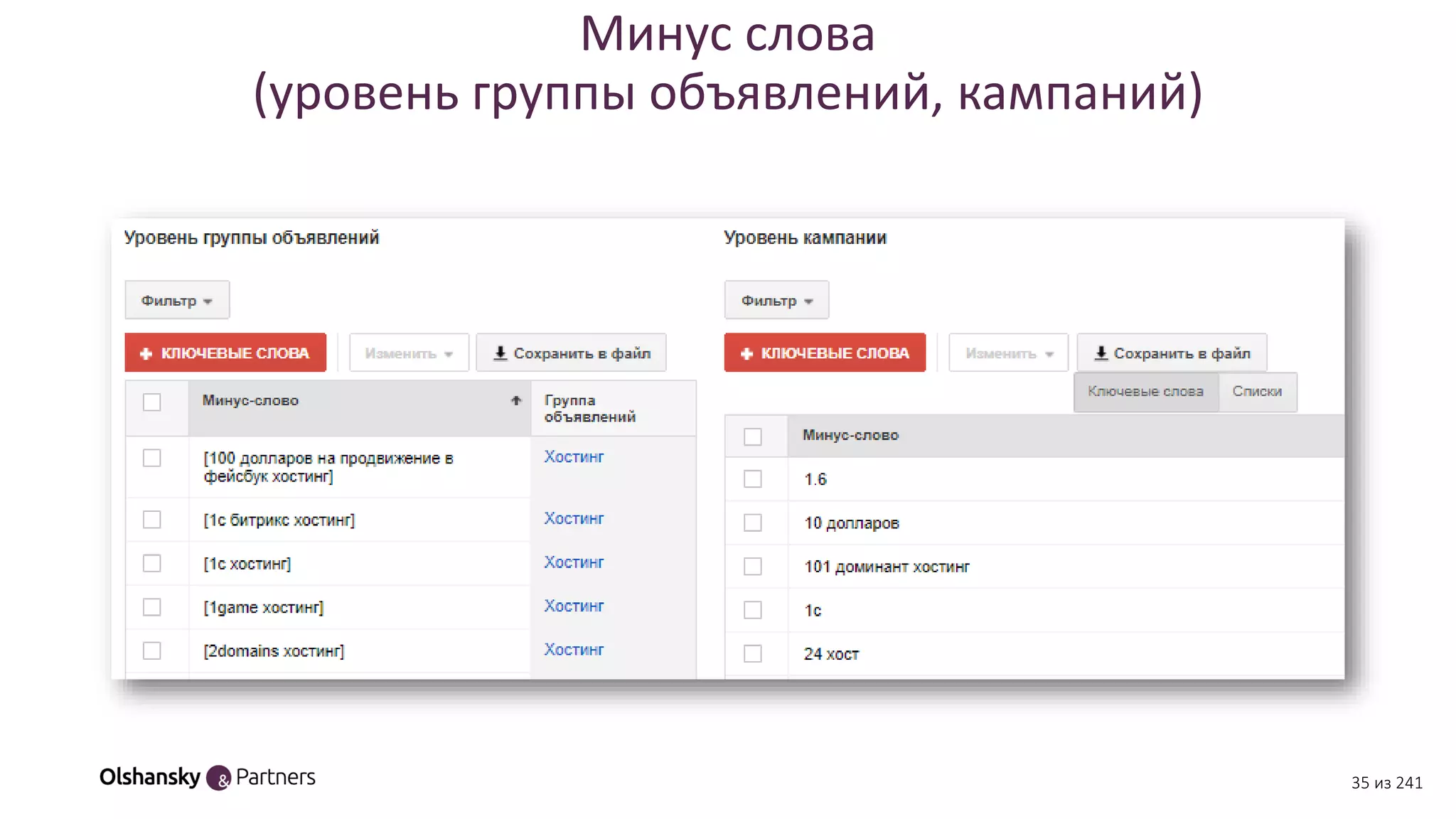Screen dimensions: 1456x819
Task: Click slide counter 35 из 241
Action: [x=1386, y=783]
